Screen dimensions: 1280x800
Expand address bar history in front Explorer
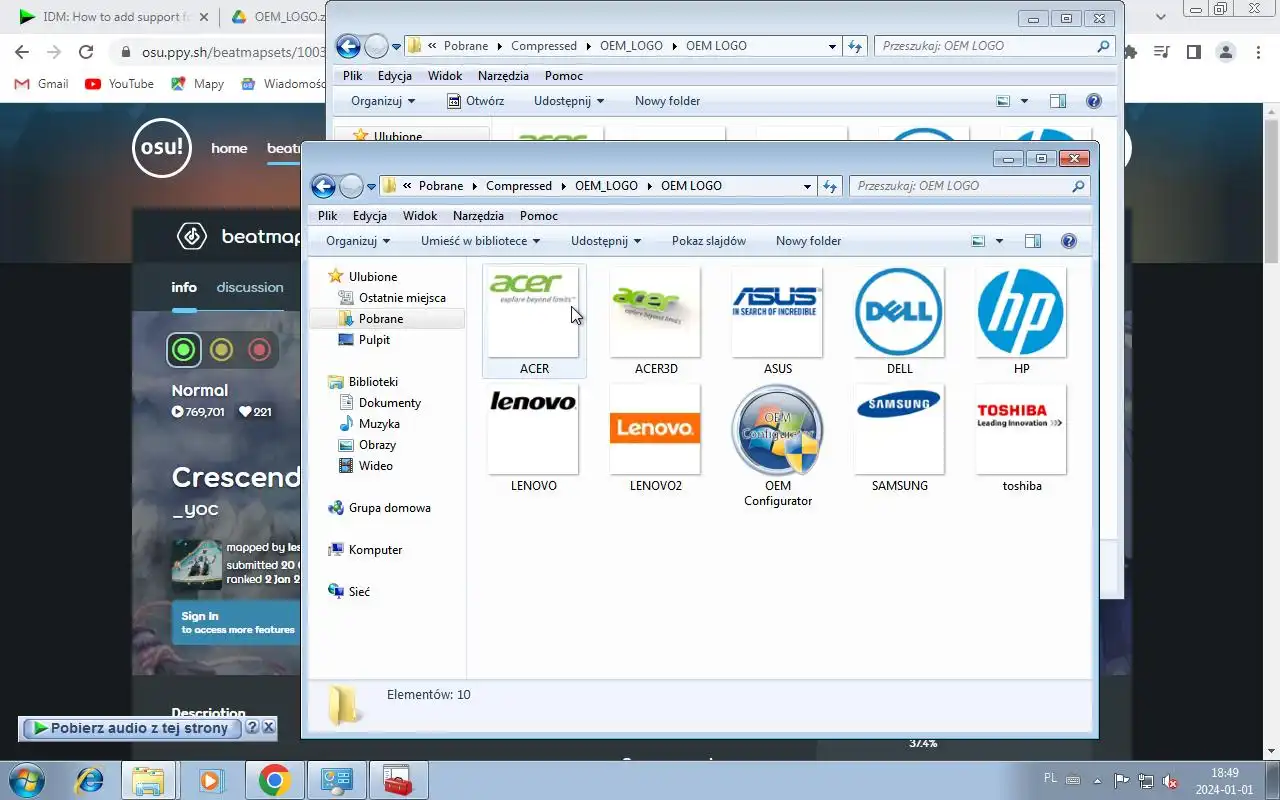pos(808,186)
